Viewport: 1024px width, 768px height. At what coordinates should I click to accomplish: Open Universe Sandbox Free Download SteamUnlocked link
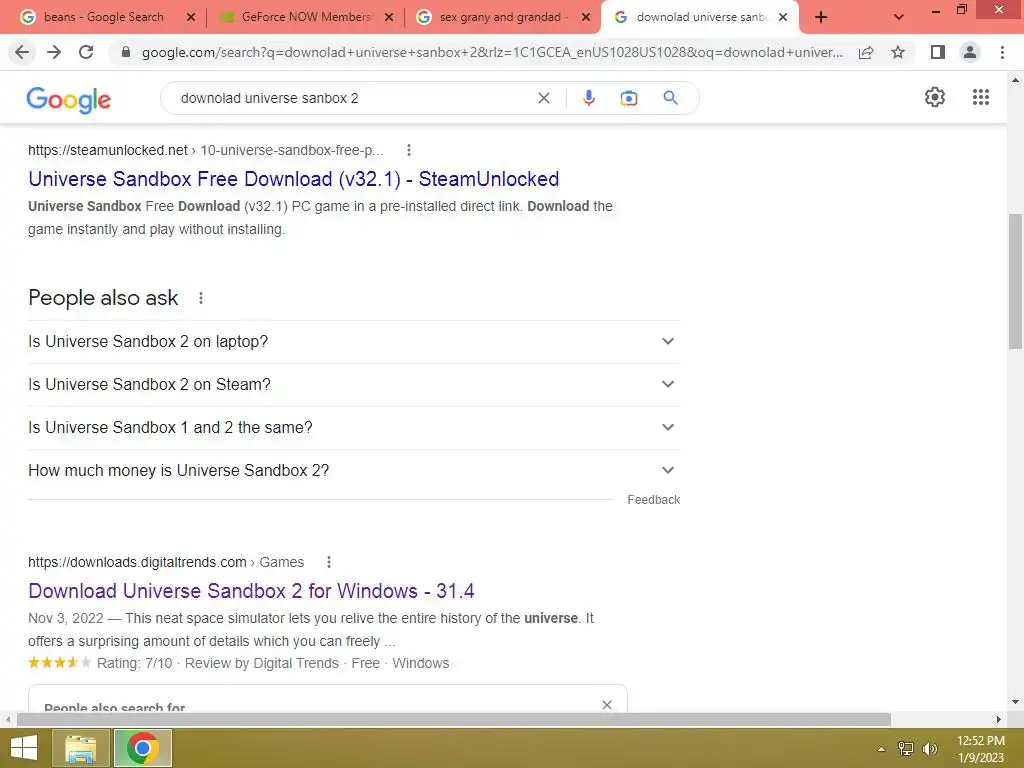pyautogui.click(x=294, y=179)
